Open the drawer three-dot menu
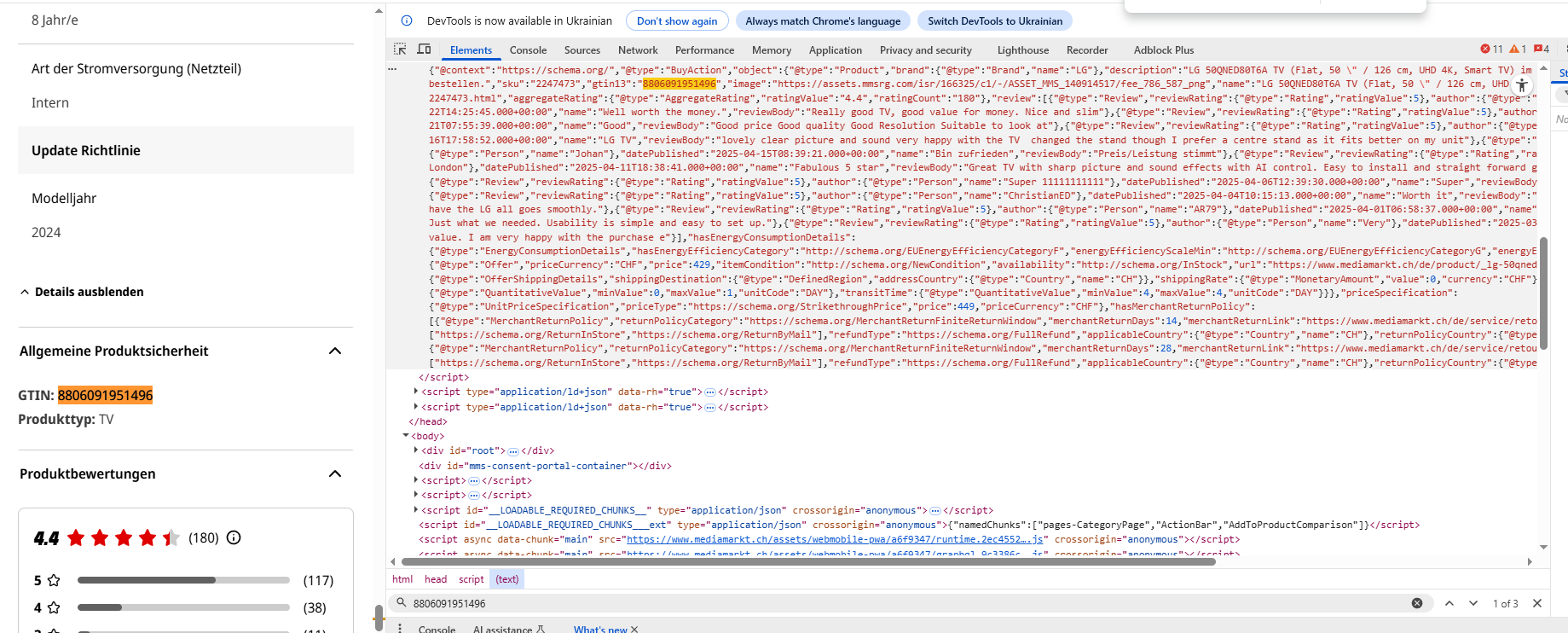1568x633 pixels. point(399,629)
